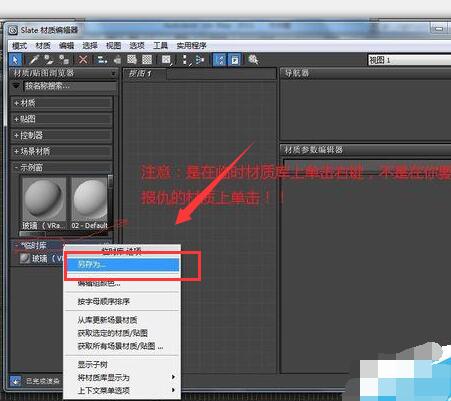Open the 模式 menu
Screen dimensions: 451x401
(x=19, y=46)
